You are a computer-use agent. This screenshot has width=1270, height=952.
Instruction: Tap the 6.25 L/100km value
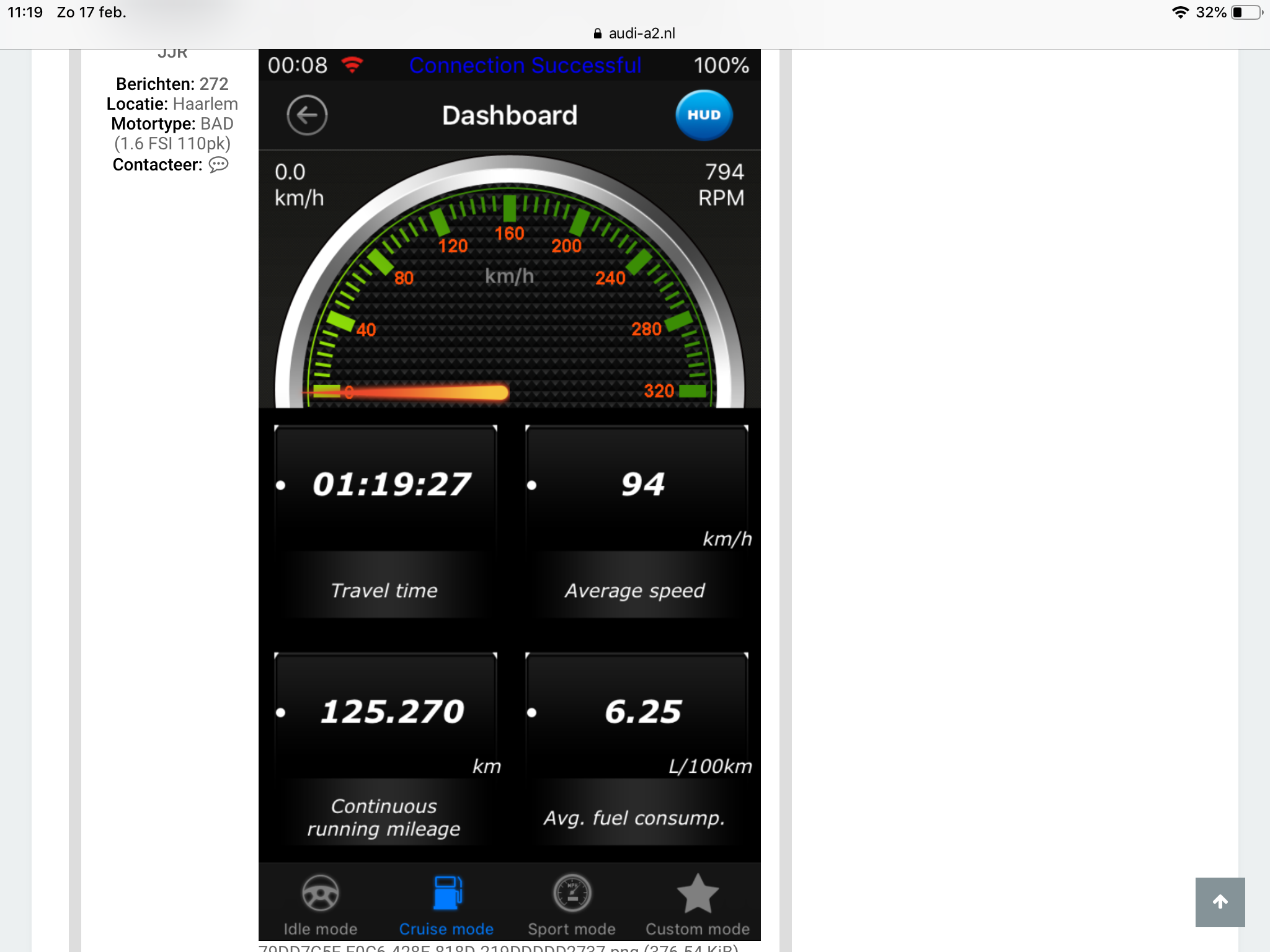click(643, 712)
